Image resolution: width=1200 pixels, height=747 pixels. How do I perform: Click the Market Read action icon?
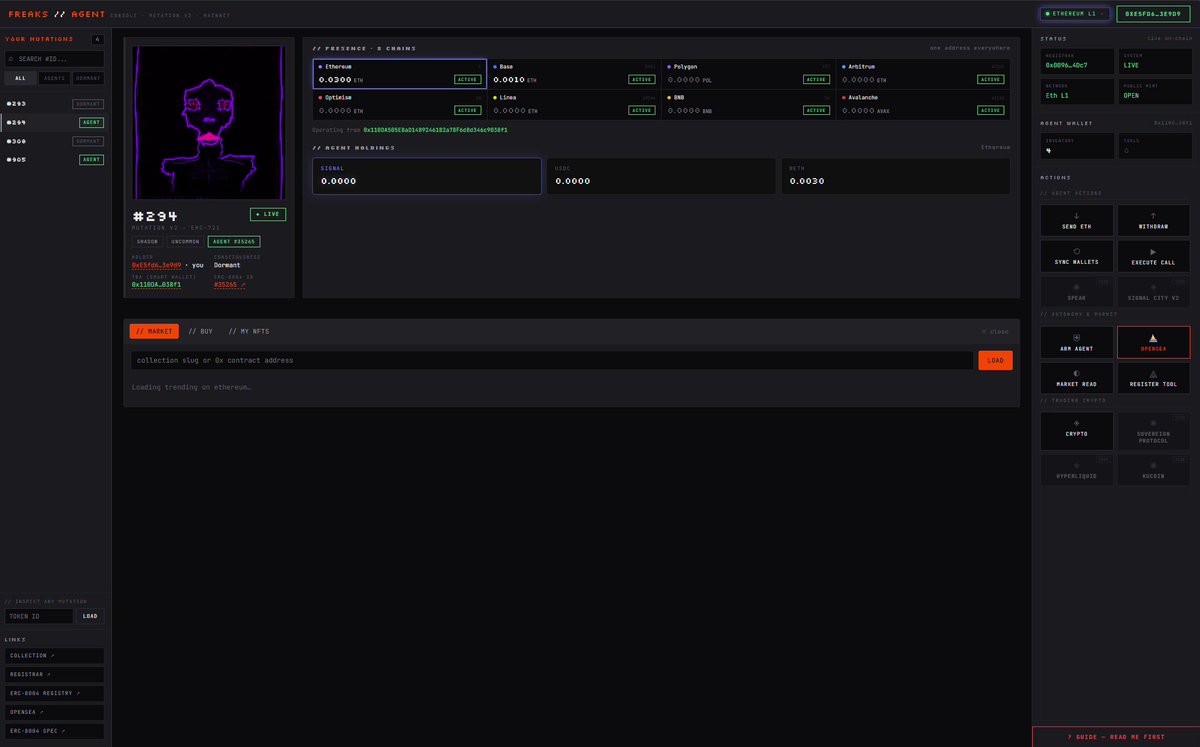coord(1077,372)
